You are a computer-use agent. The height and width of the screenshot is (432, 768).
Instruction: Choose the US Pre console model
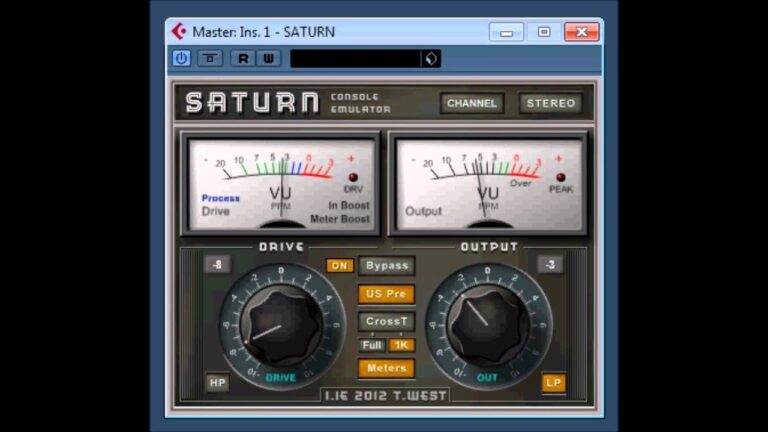coord(386,294)
